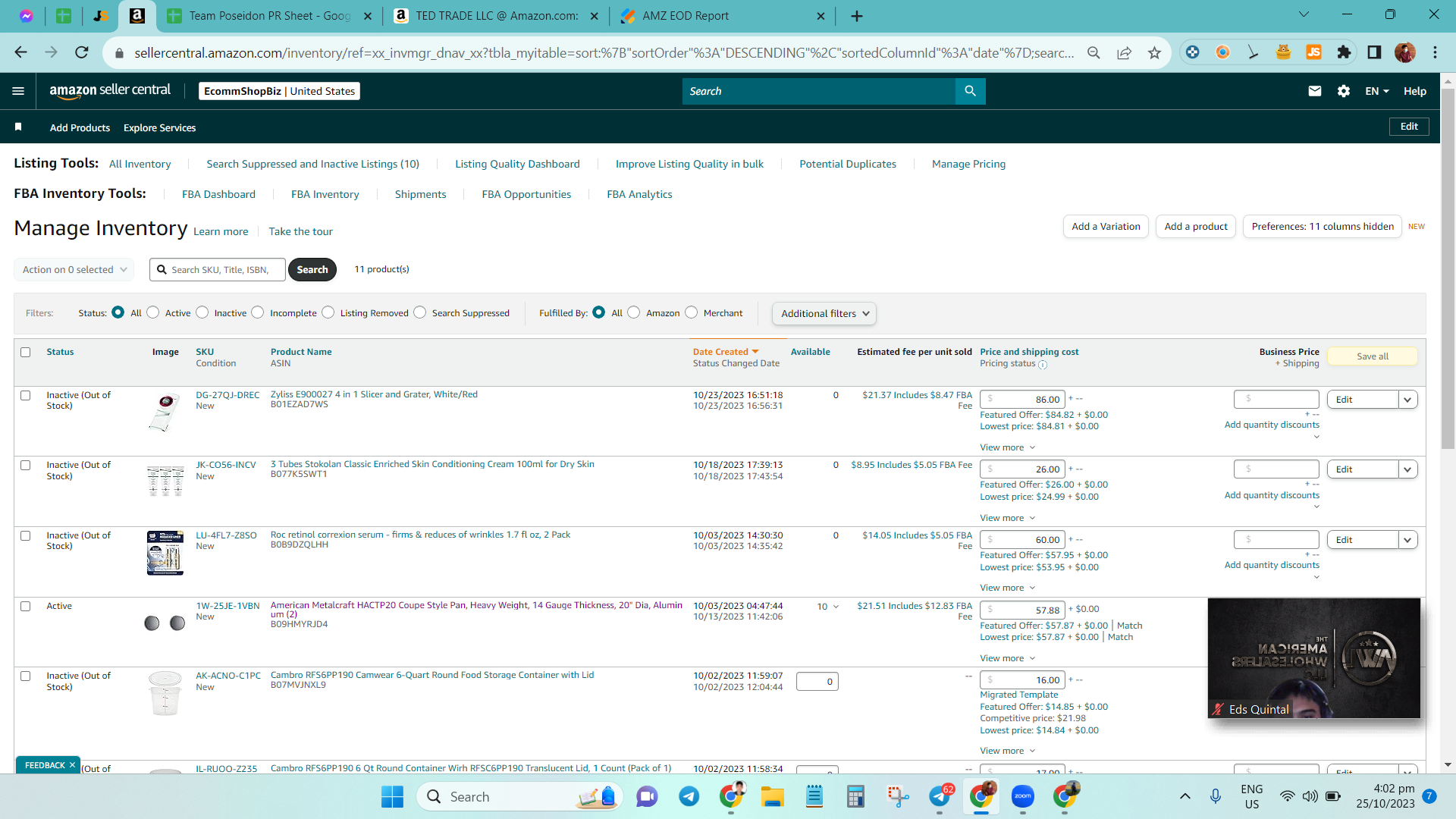Open Shipments under FBA Inventory Tools
The height and width of the screenshot is (819, 1456).
[420, 194]
